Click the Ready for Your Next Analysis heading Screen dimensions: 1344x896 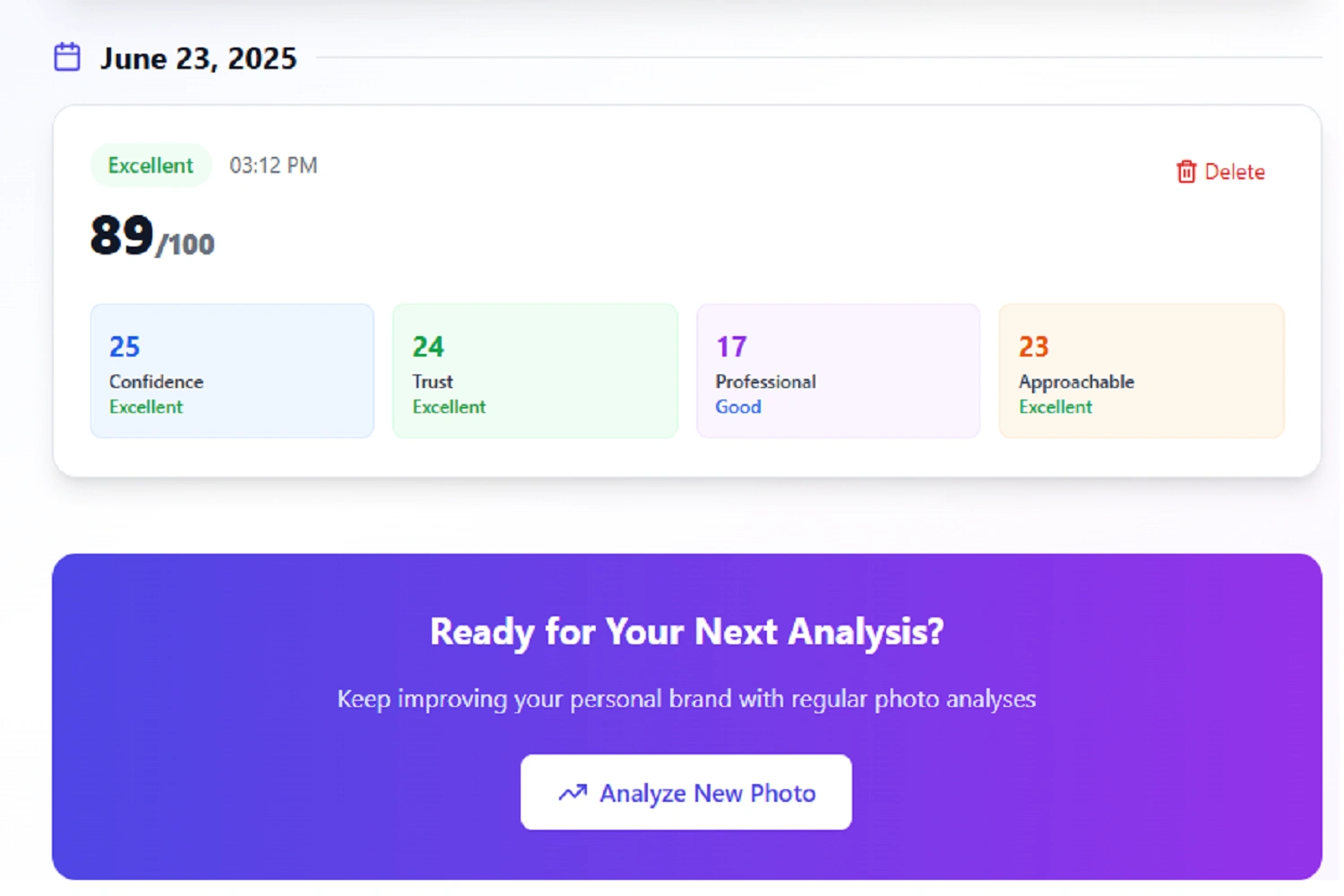coord(686,632)
